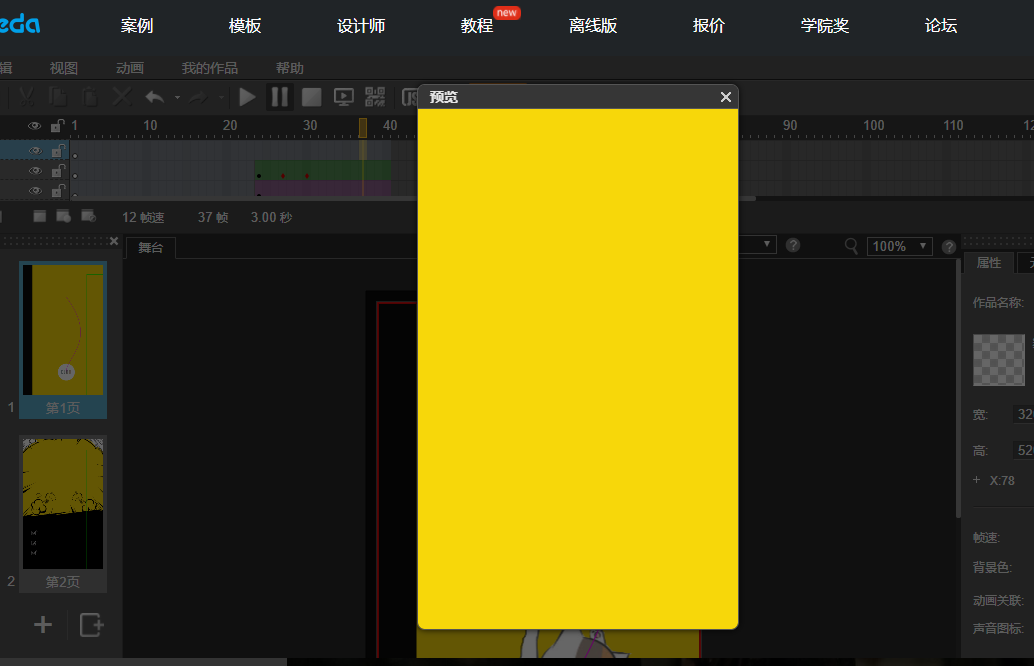
Task: Click the Undo arrow icon
Action: click(x=155, y=98)
